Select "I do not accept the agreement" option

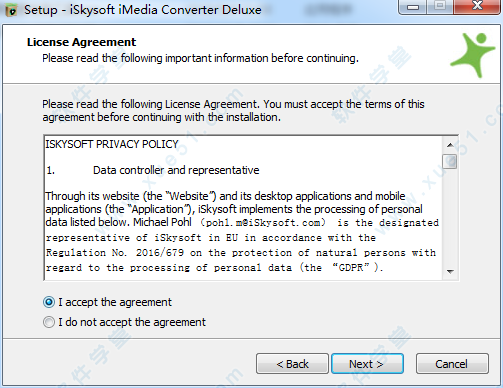pos(49,322)
